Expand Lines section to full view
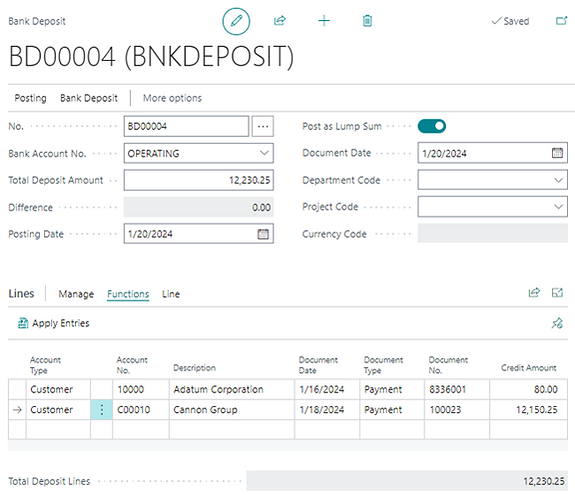 click(557, 293)
